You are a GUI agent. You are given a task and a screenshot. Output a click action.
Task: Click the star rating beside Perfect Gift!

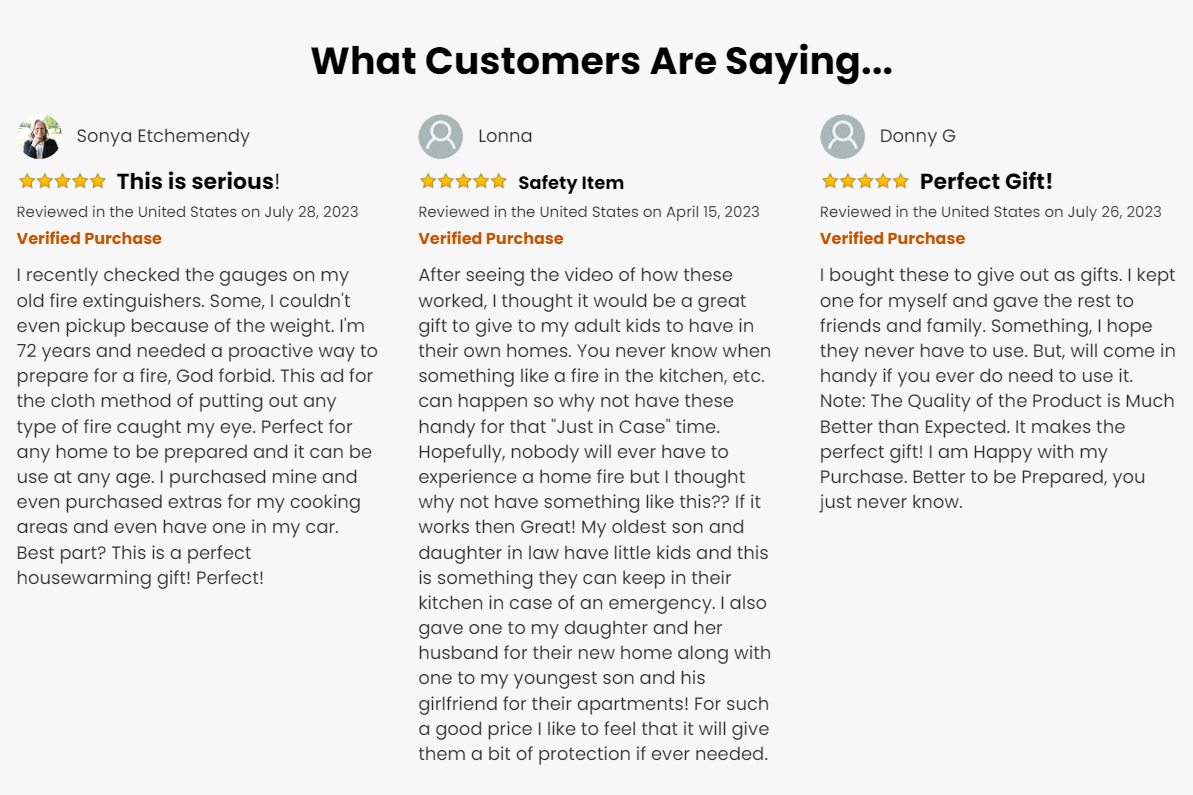coord(865,181)
